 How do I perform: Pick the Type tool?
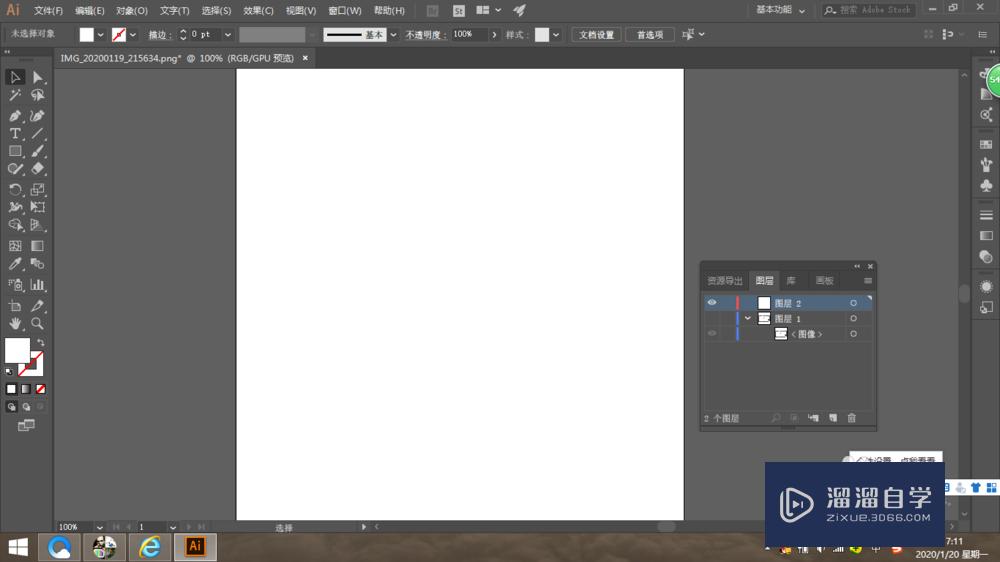[15, 133]
